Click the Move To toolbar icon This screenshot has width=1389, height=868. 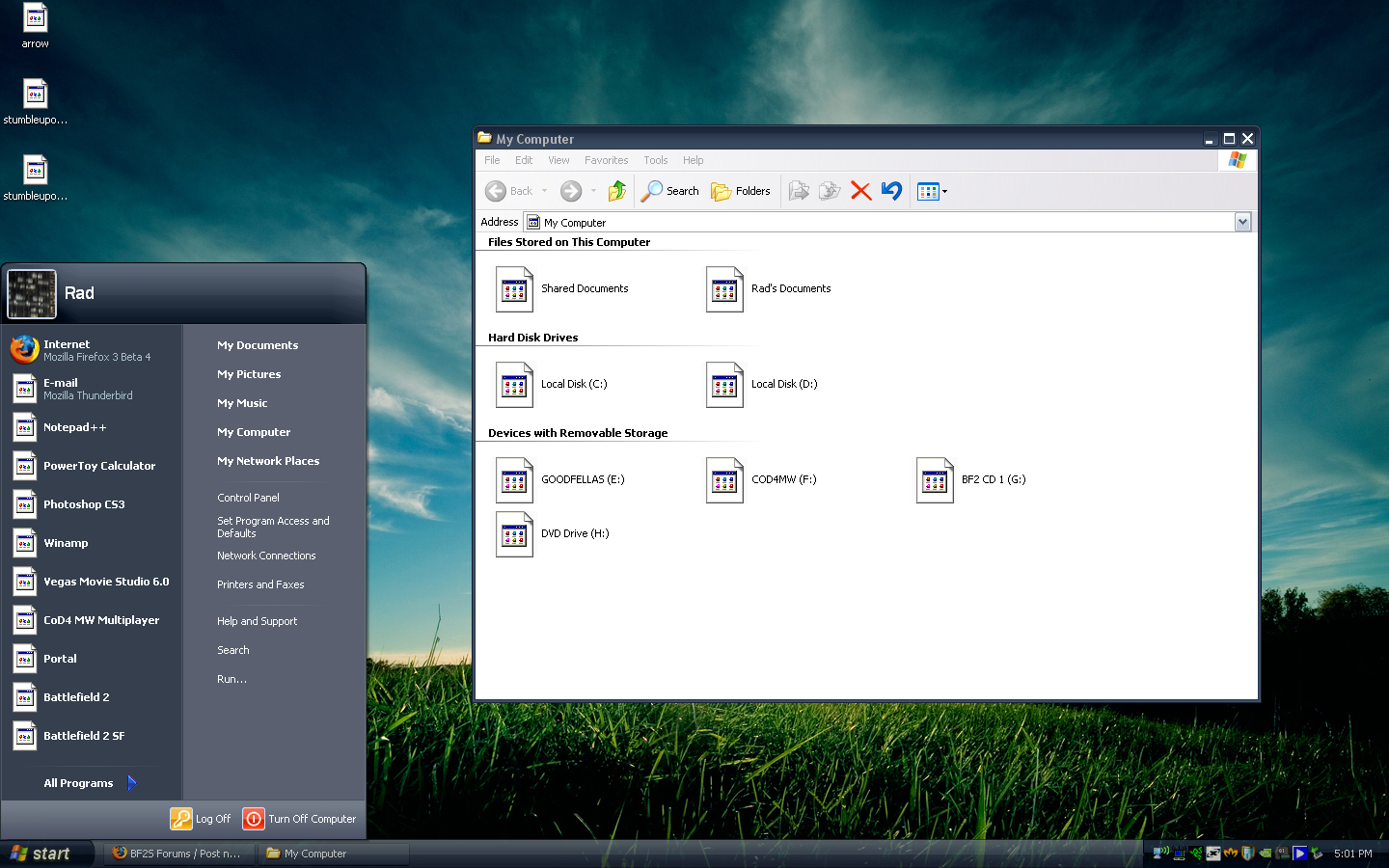(x=799, y=191)
